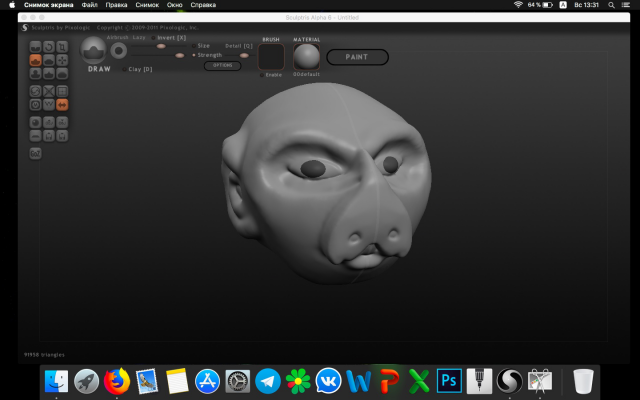Click the Save file icon

(x=62, y=136)
